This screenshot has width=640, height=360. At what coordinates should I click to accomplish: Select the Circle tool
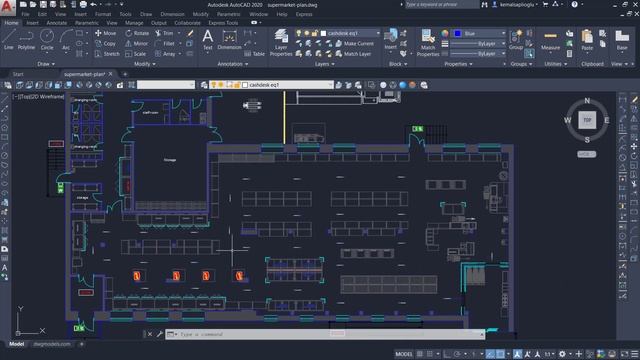pos(47,40)
